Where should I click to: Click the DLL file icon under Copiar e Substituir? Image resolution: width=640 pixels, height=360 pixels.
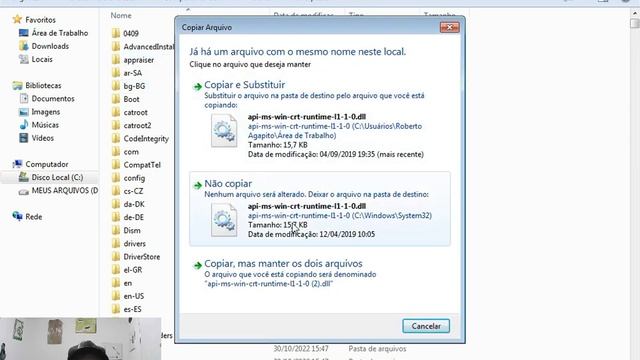tap(224, 131)
